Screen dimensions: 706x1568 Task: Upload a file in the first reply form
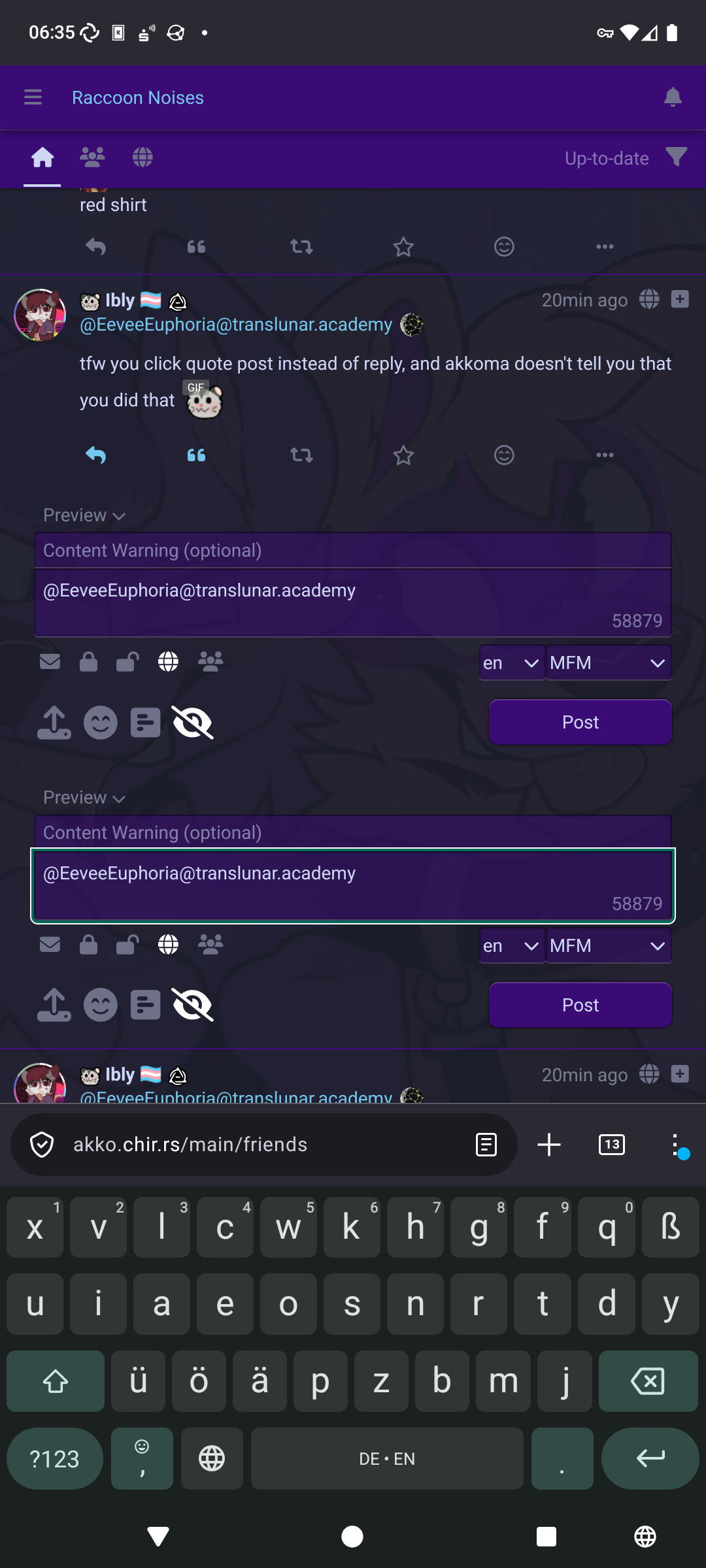pos(54,723)
